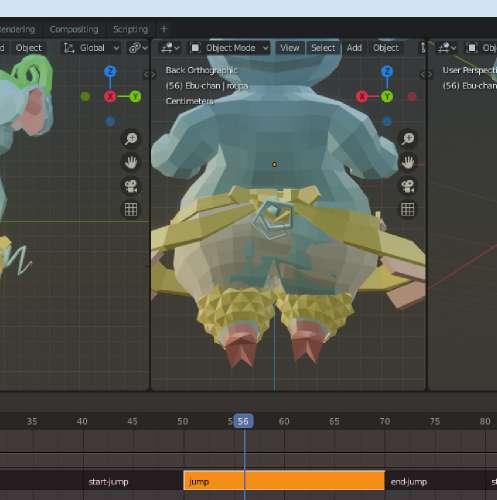Expand toolbar arrow of Back Orthographic viewport

point(154,75)
